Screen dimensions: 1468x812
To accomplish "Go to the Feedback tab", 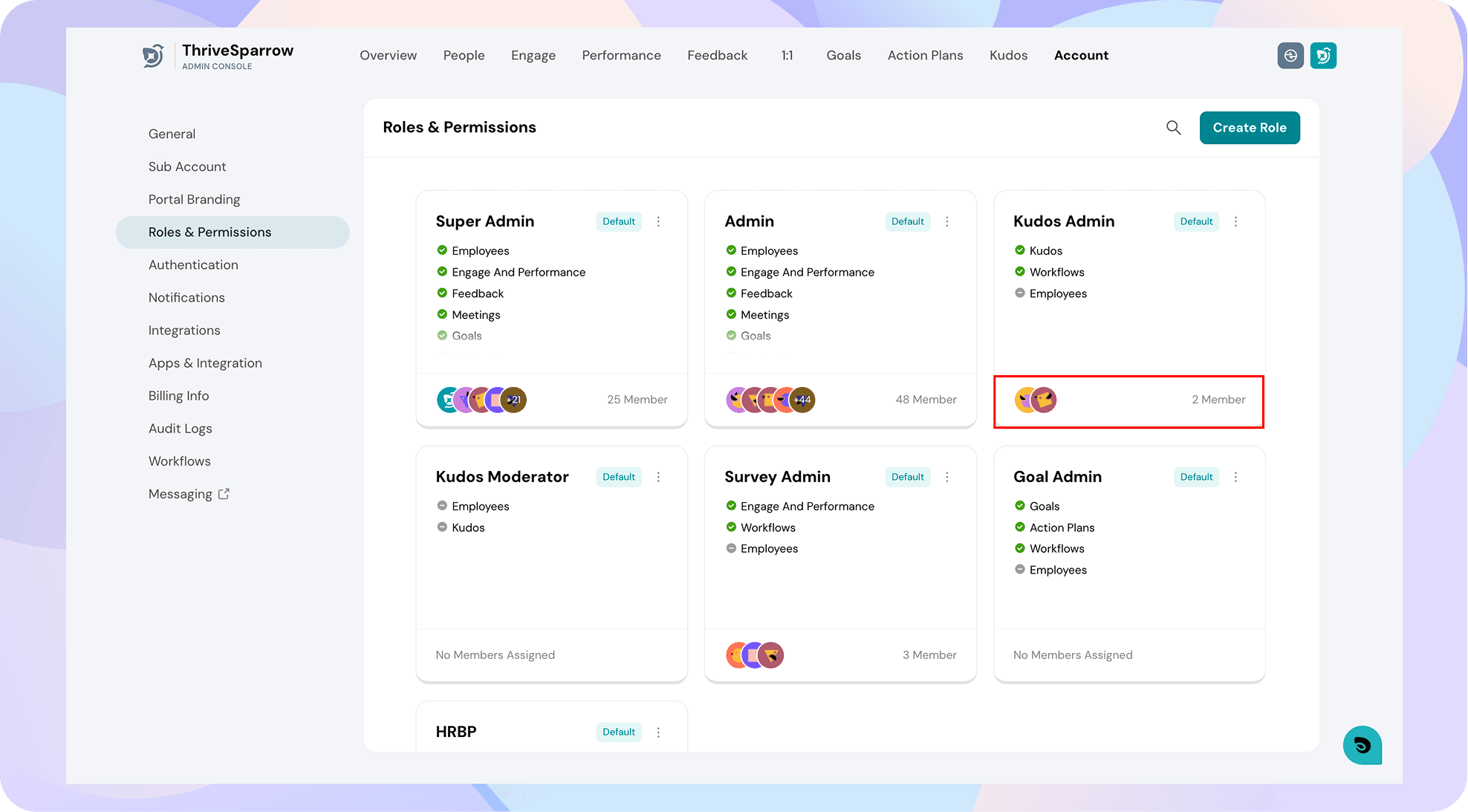I will tap(718, 56).
